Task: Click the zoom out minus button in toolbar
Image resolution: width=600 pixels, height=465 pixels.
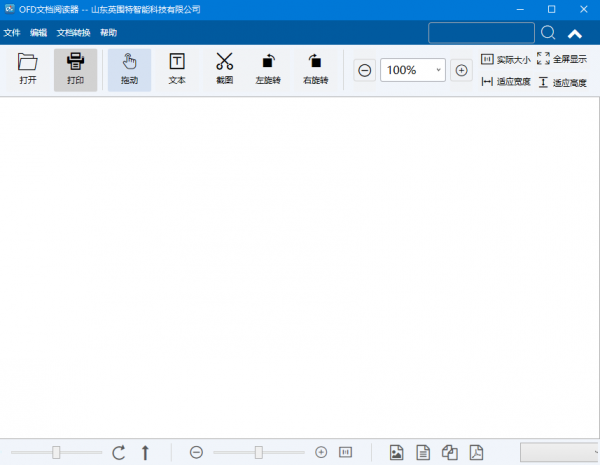Action: click(x=365, y=70)
